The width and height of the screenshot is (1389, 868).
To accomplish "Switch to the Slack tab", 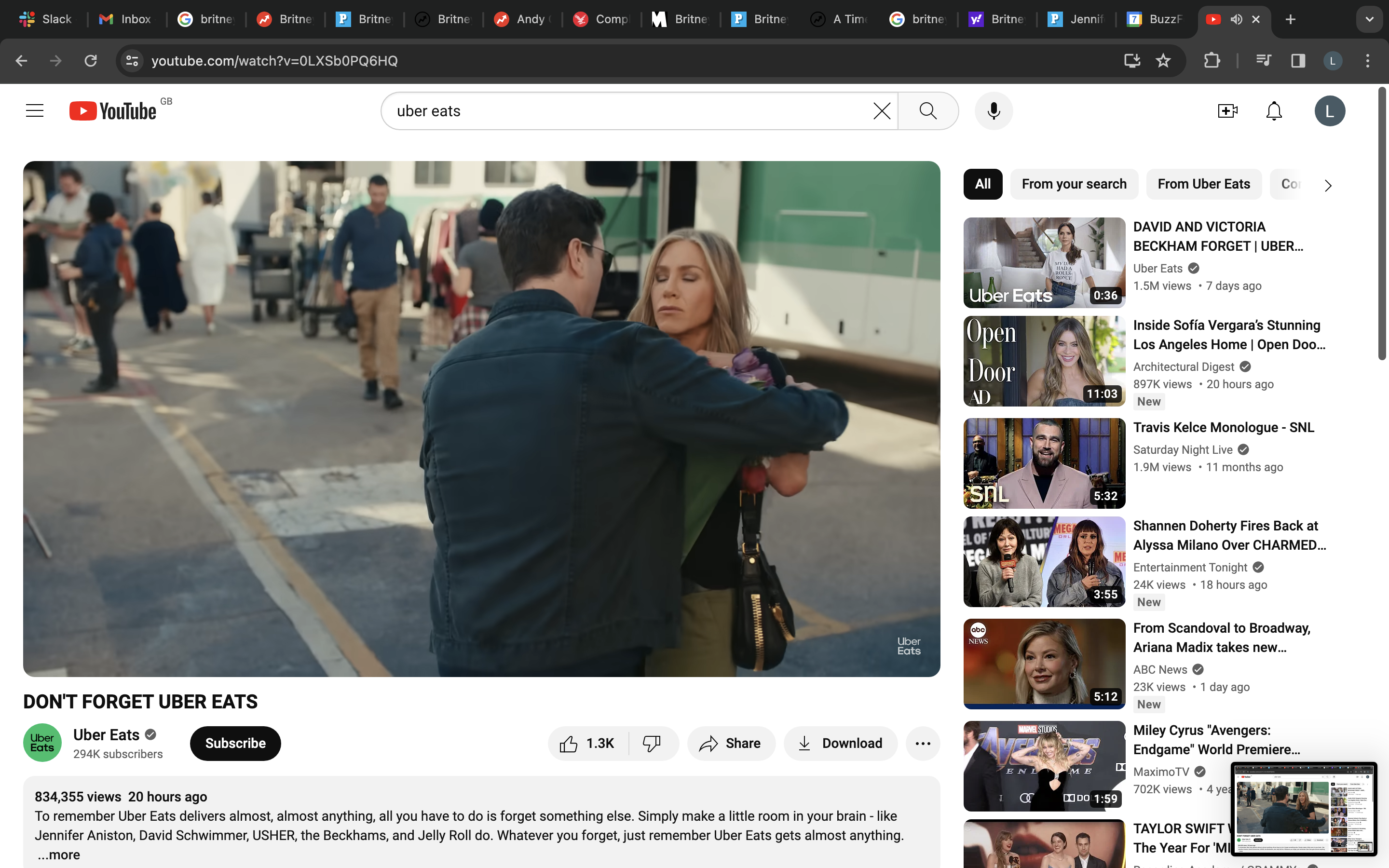I will [x=46, y=19].
